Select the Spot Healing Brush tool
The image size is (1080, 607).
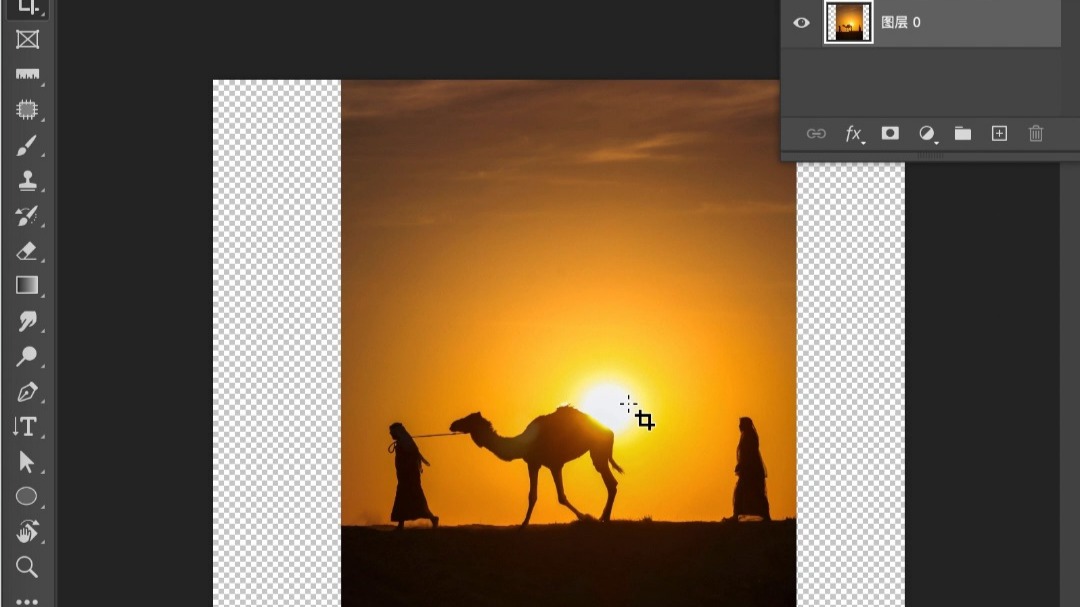(27, 110)
